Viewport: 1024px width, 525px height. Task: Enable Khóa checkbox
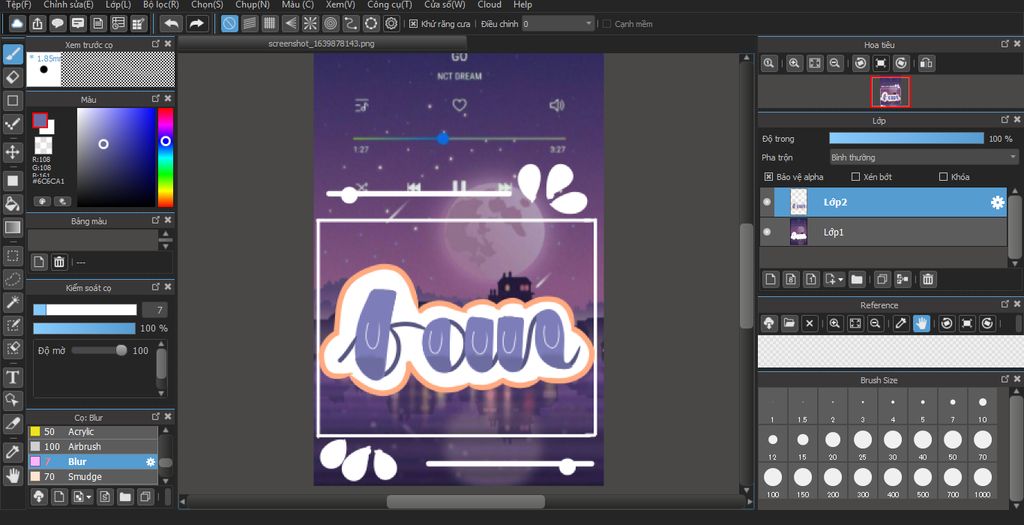point(943,177)
